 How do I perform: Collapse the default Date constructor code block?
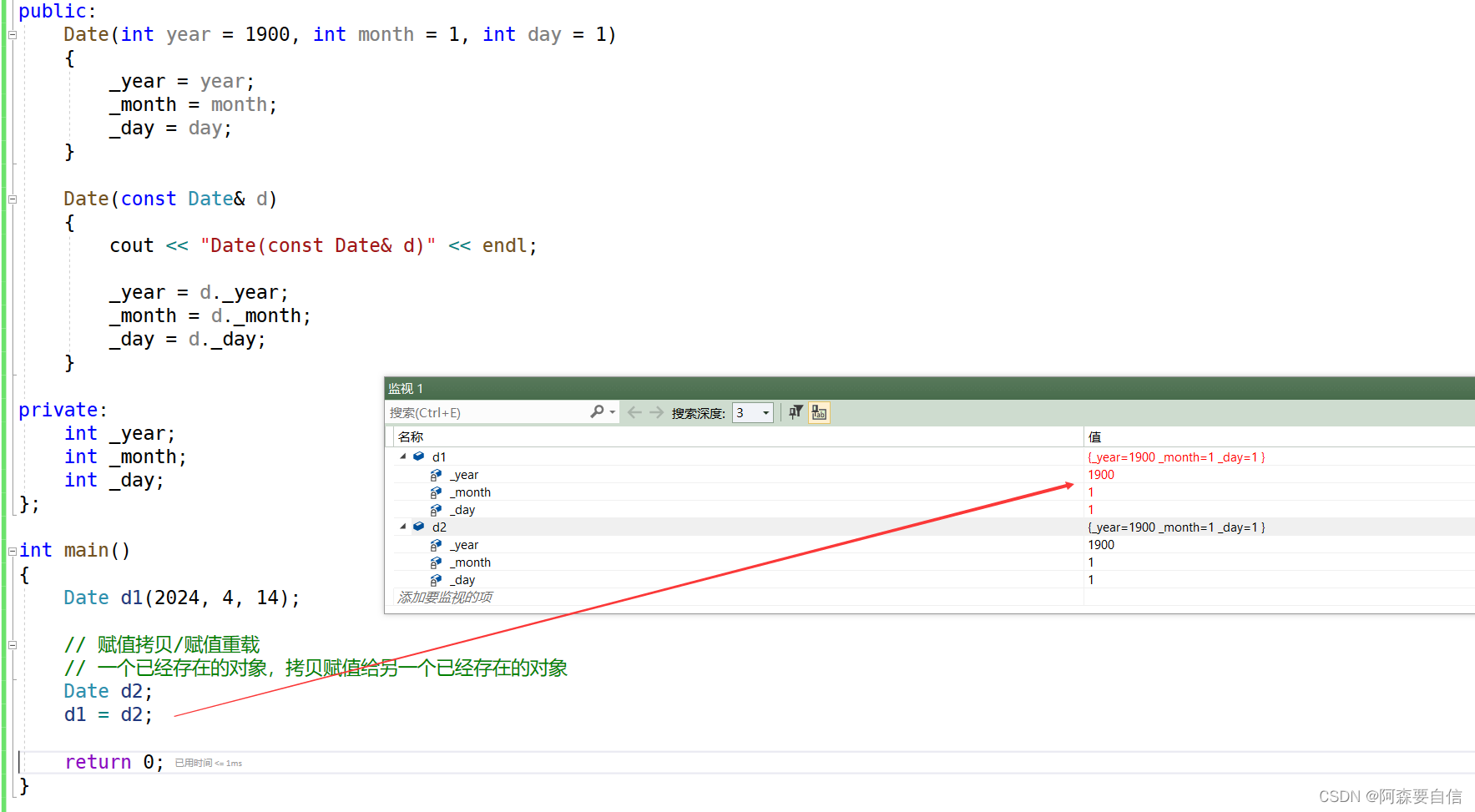[13, 35]
